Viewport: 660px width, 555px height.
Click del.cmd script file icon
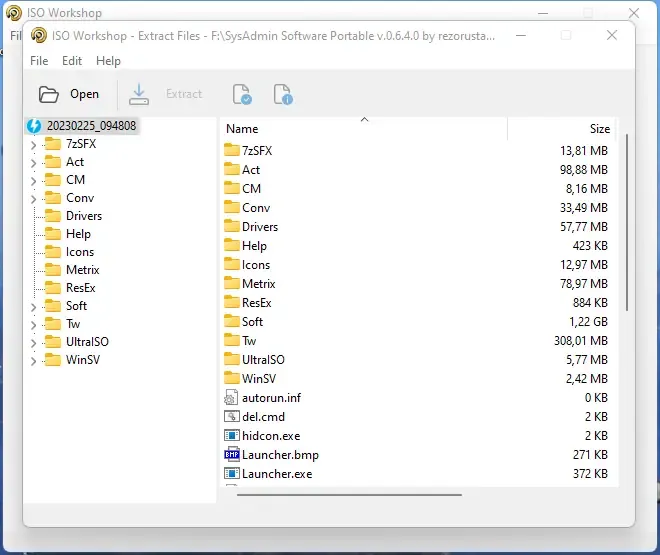[x=232, y=417]
